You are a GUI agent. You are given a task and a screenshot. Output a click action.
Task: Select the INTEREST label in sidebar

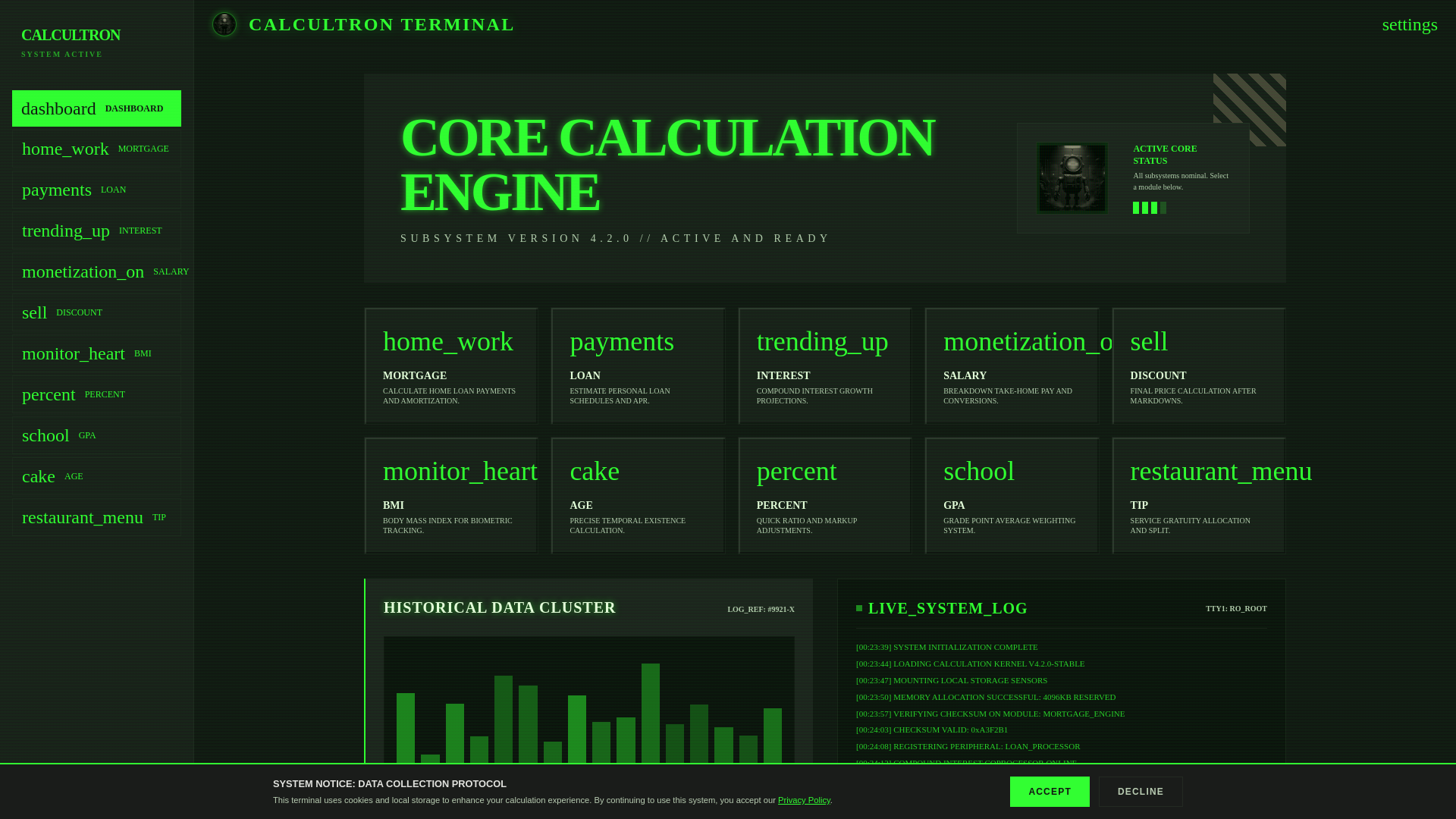pos(140,231)
